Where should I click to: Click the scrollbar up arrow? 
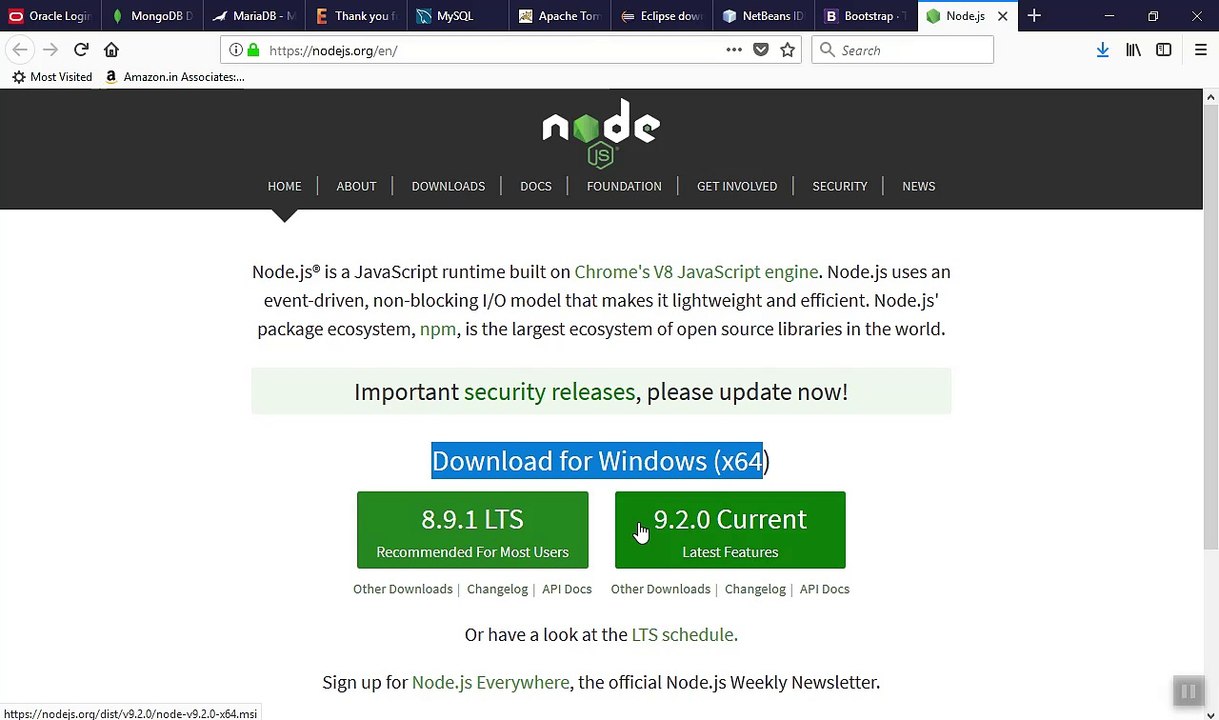click(x=1210, y=97)
